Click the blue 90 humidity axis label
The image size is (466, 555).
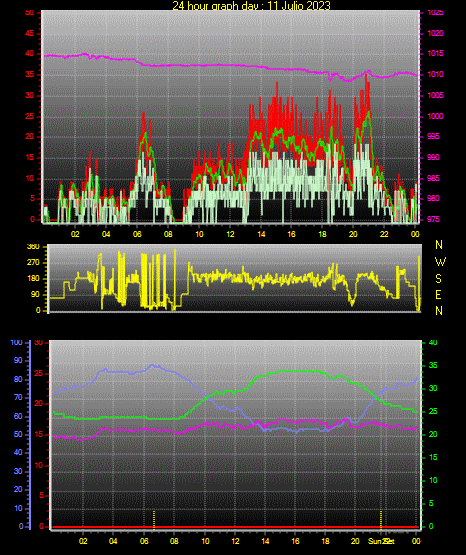point(18,361)
